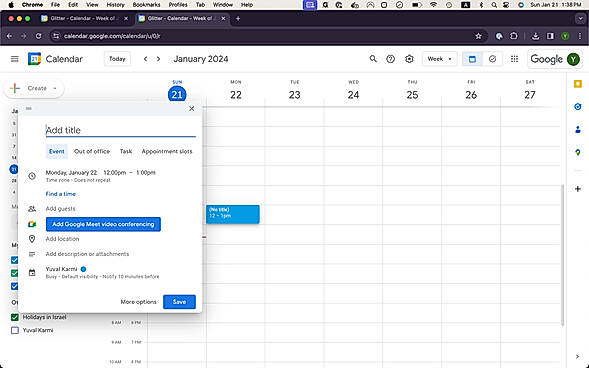The image size is (589, 368).
Task: Open Chrome downloads icon
Action: 535,36
